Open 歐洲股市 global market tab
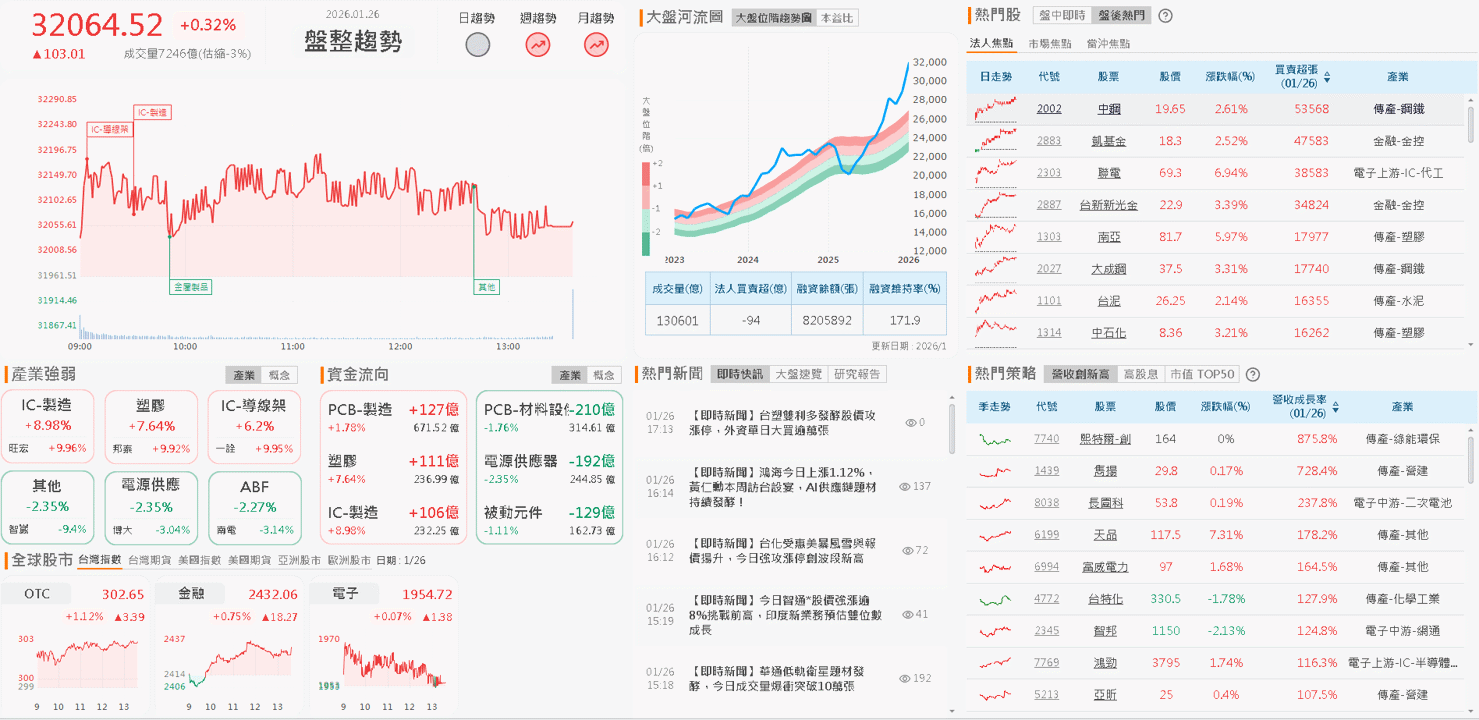The image size is (1479, 720). [350, 560]
